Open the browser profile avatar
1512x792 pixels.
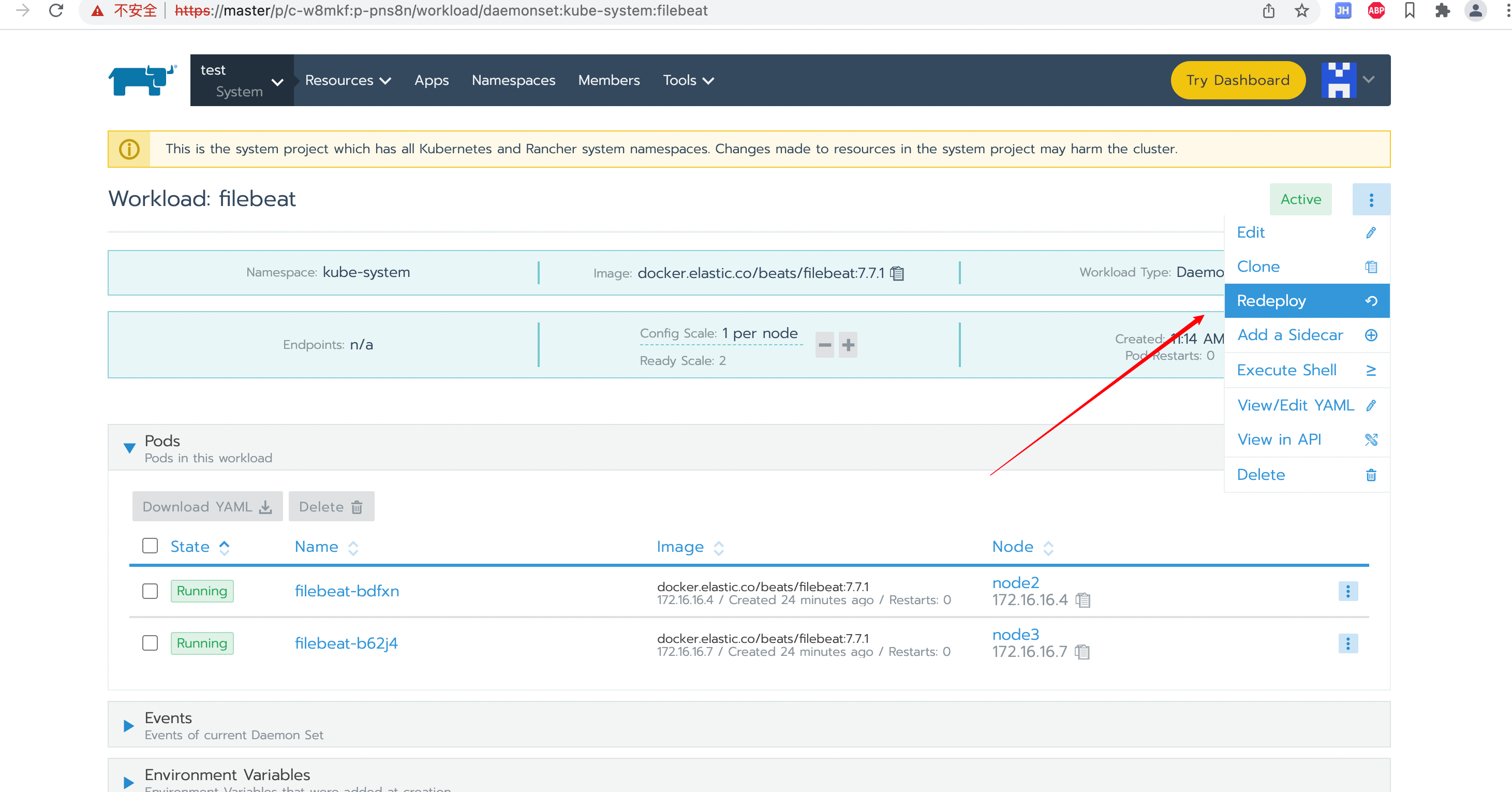(x=1475, y=10)
